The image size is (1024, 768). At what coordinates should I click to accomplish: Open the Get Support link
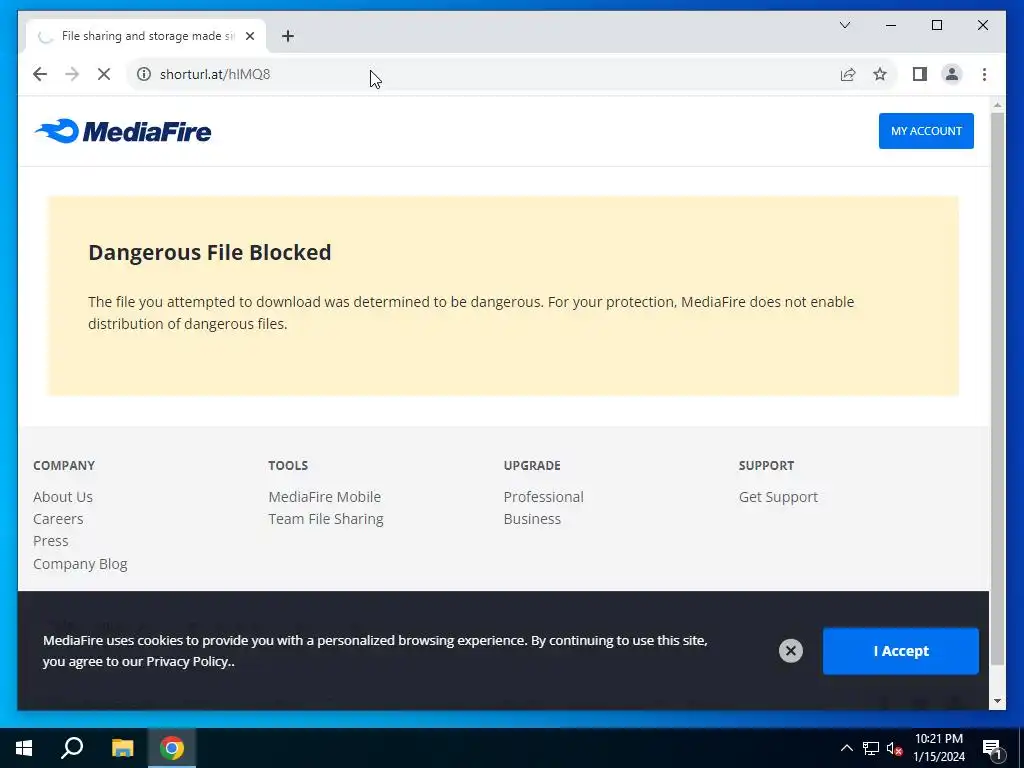tap(778, 497)
